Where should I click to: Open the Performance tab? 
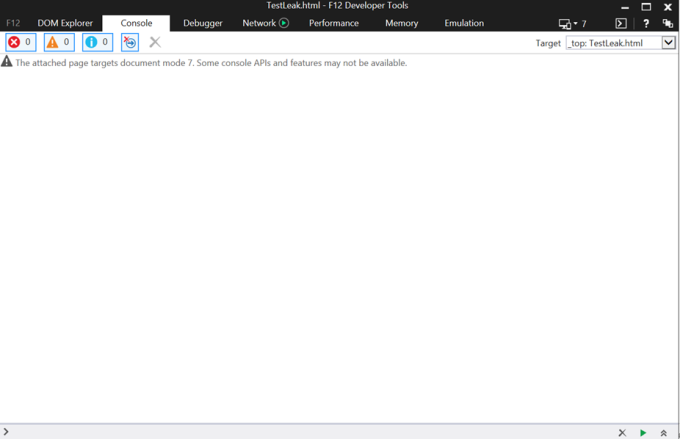coord(333,23)
